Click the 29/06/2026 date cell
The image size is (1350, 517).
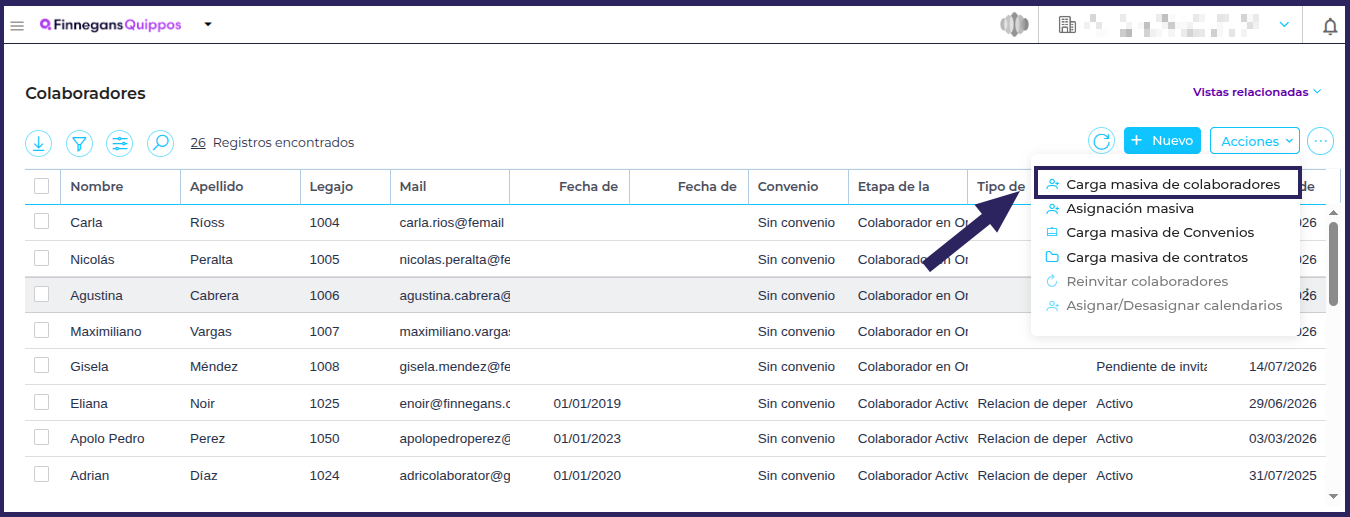point(1283,403)
